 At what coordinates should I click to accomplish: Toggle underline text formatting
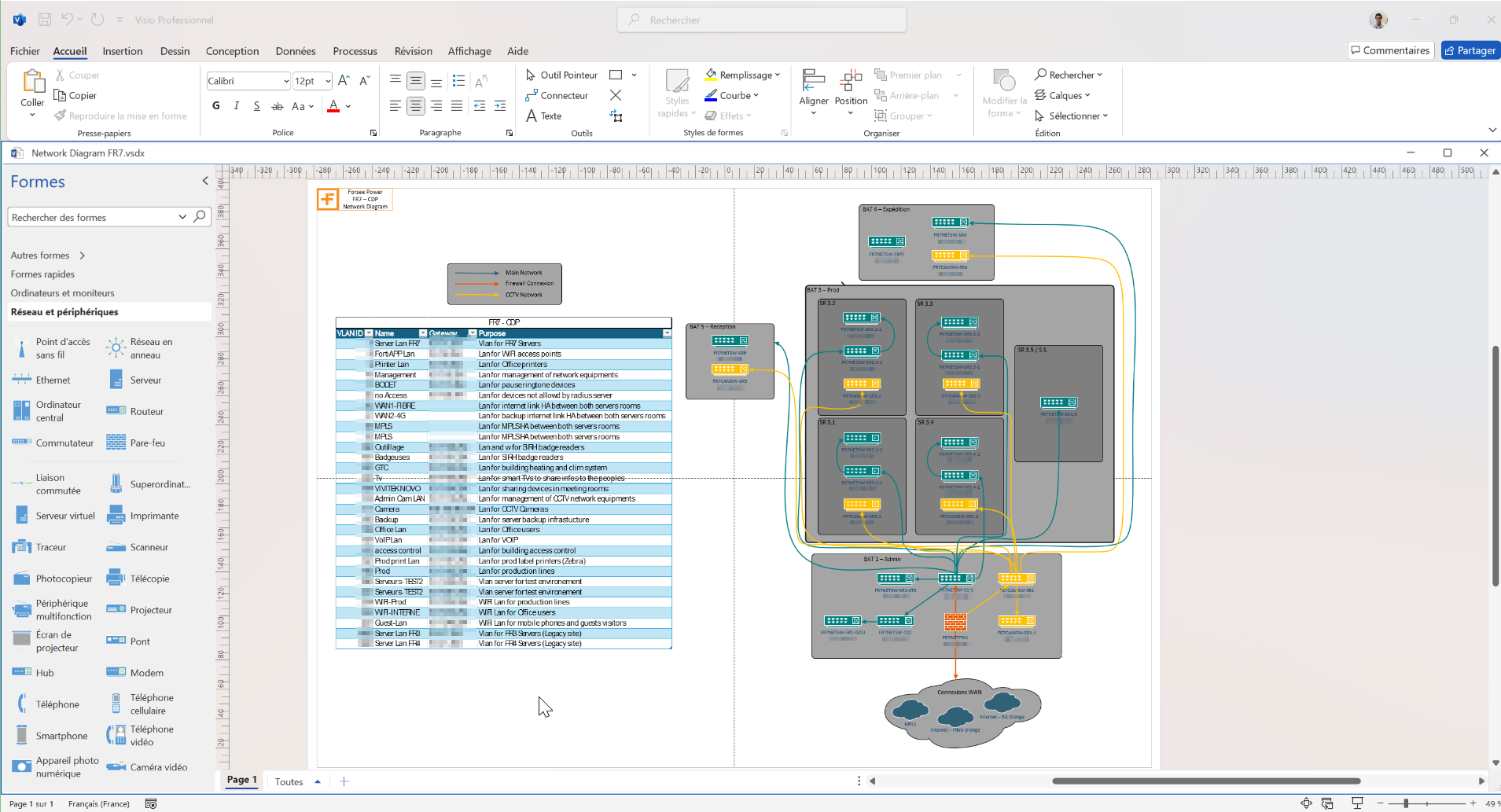pyautogui.click(x=257, y=106)
